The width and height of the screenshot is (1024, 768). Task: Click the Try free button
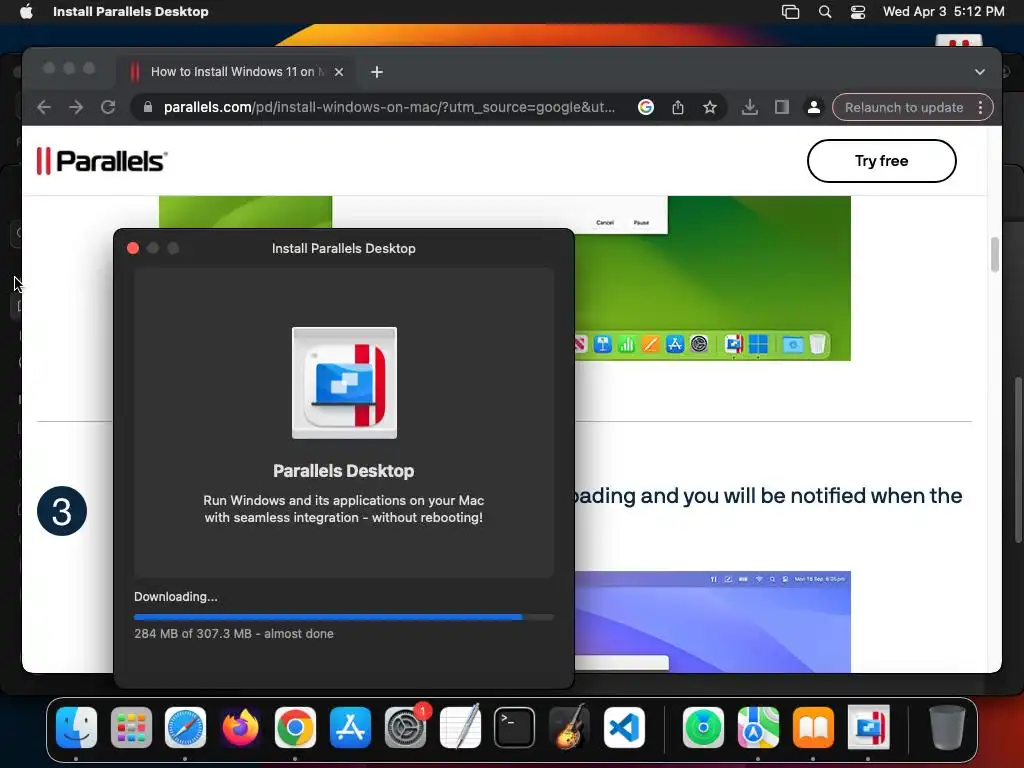(x=882, y=161)
